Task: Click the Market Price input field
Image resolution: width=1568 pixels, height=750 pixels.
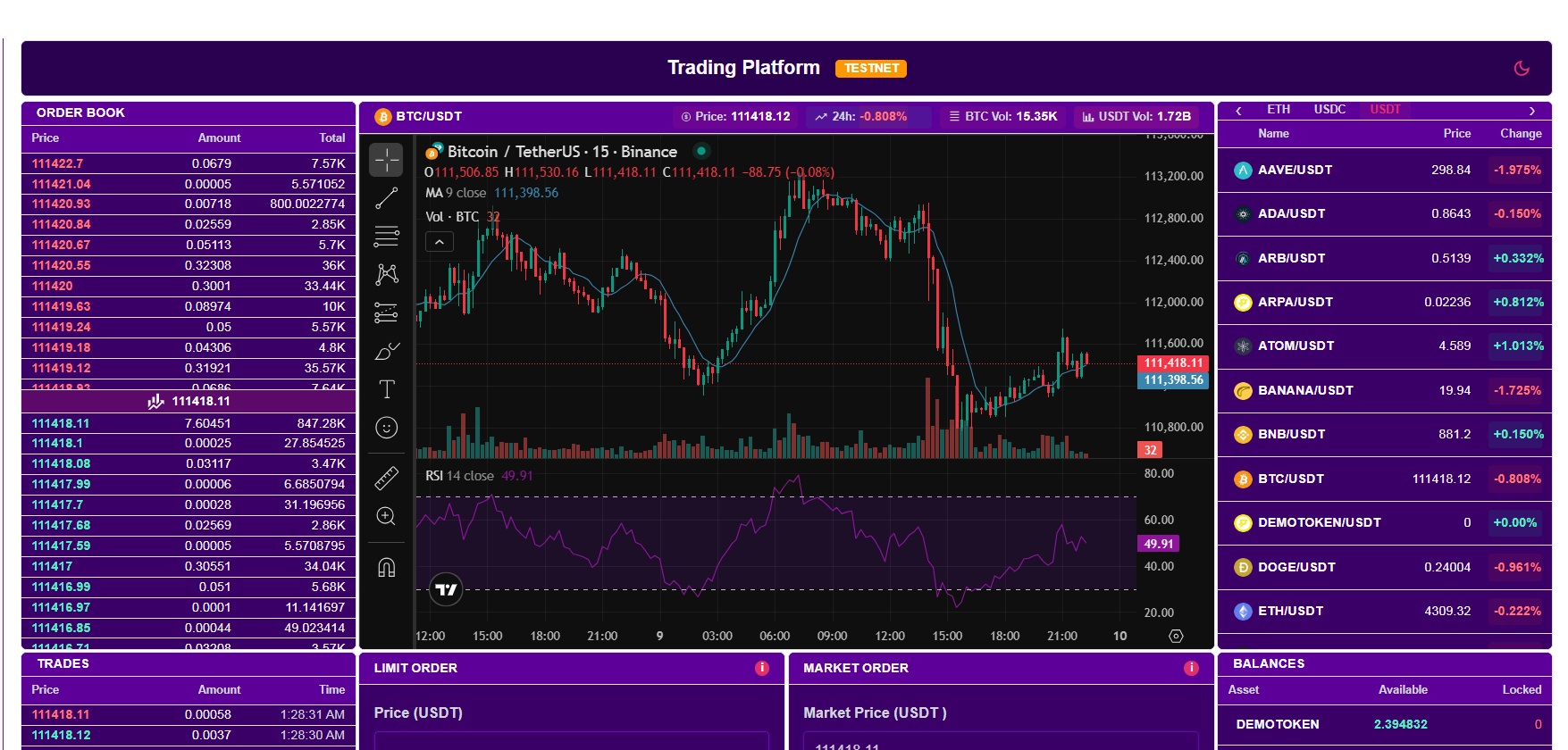Action: pyautogui.click(x=1000, y=741)
